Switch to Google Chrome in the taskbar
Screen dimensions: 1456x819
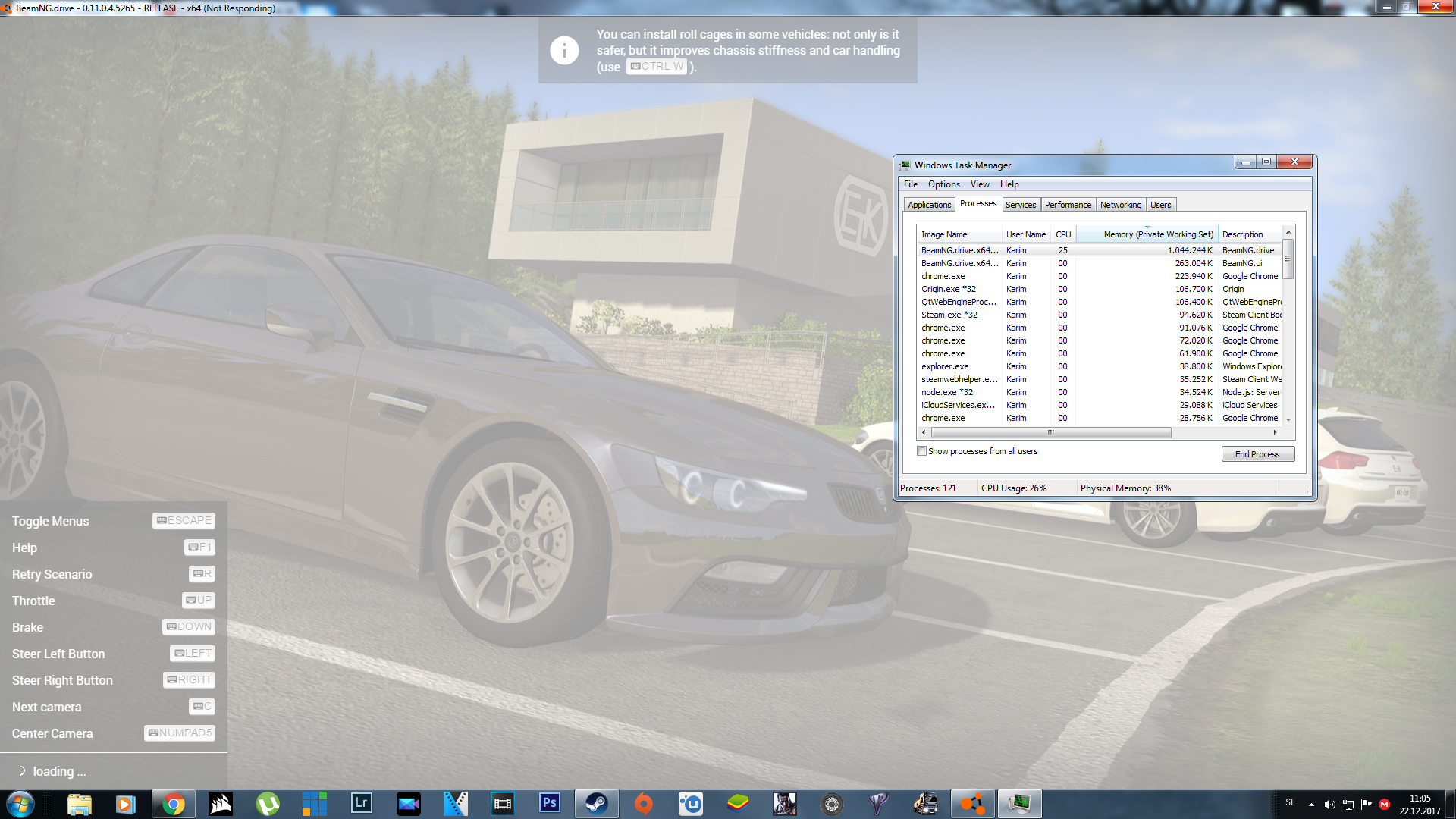tap(173, 804)
